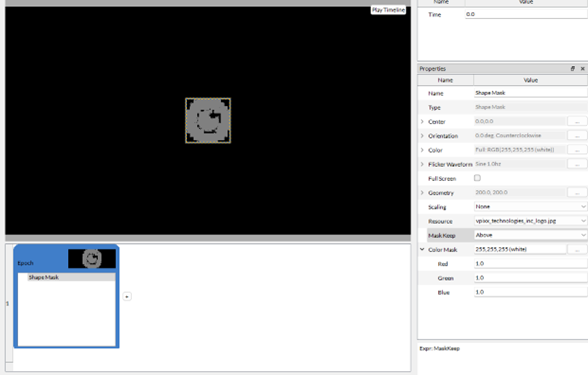The width and height of the screenshot is (588, 375).
Task: Close the Properties panel
Action: point(582,69)
